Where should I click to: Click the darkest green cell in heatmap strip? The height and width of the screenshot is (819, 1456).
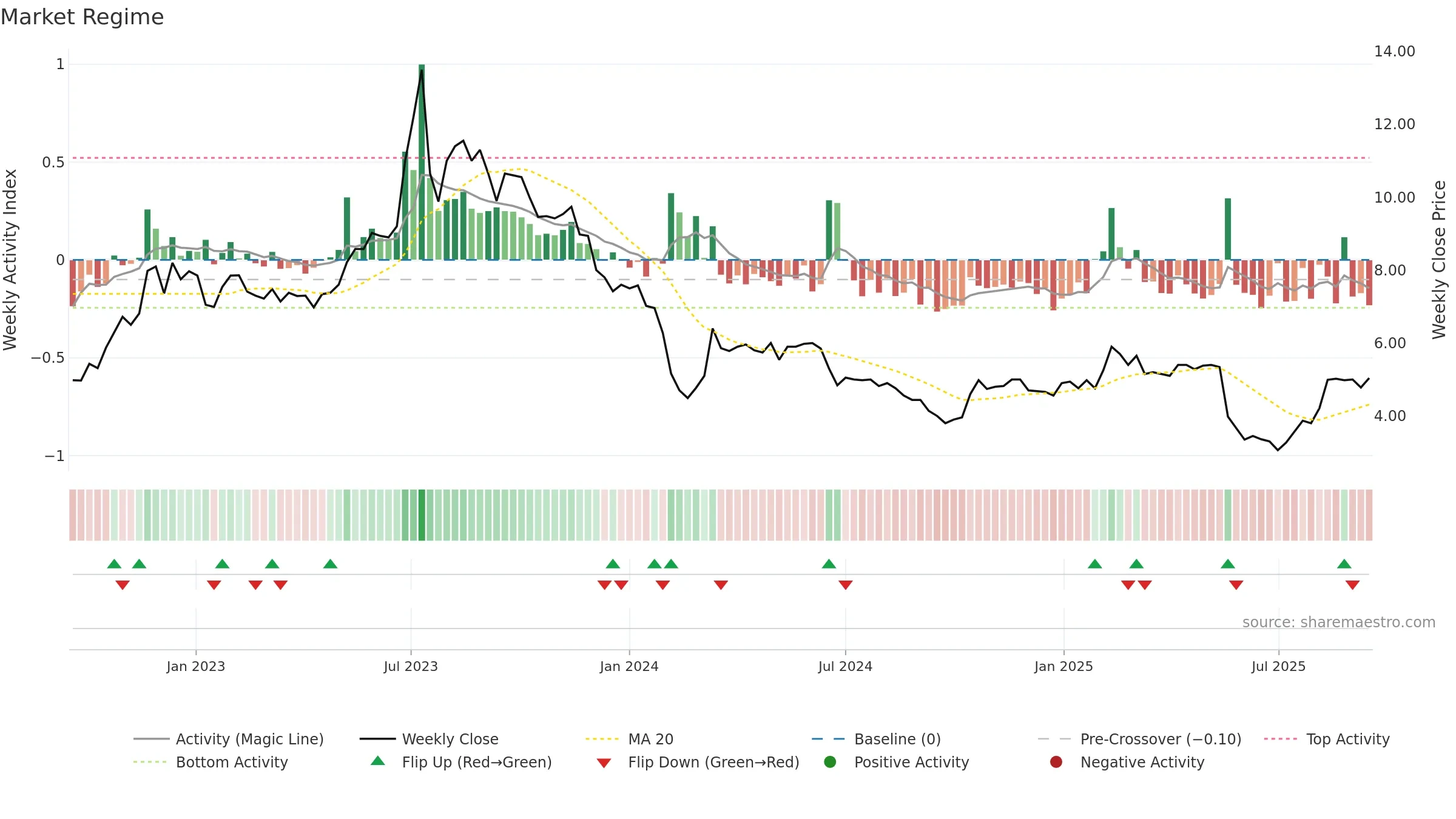(422, 515)
